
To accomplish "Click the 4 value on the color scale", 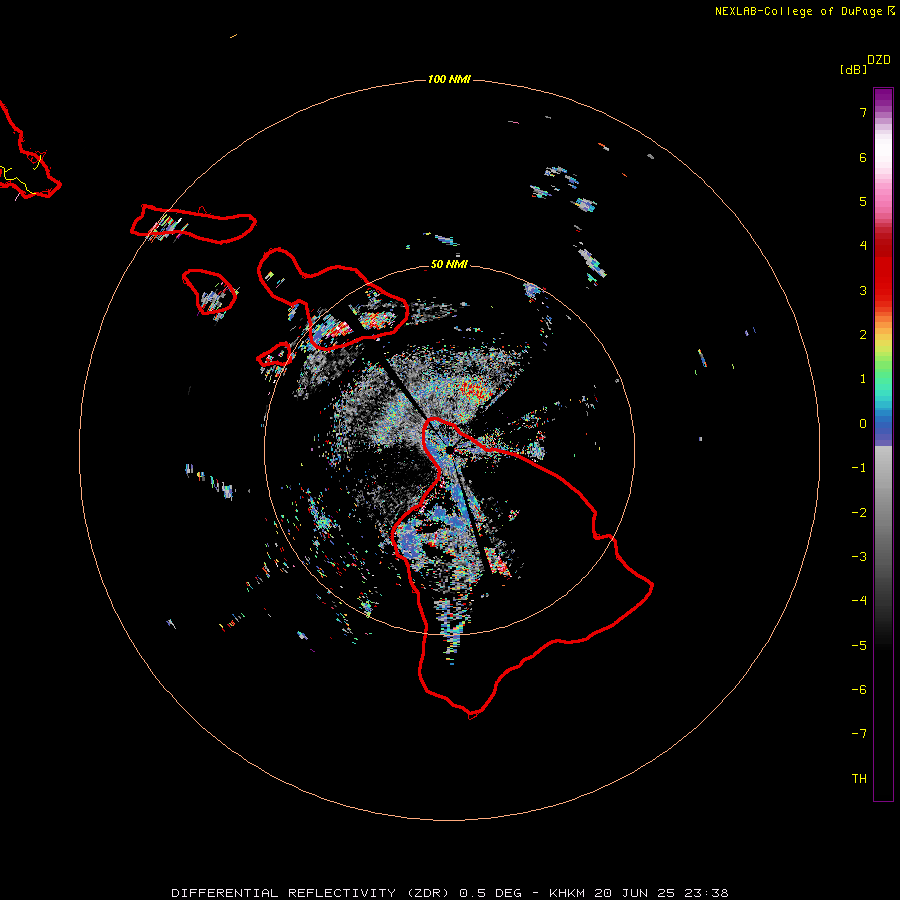I will click(x=863, y=246).
